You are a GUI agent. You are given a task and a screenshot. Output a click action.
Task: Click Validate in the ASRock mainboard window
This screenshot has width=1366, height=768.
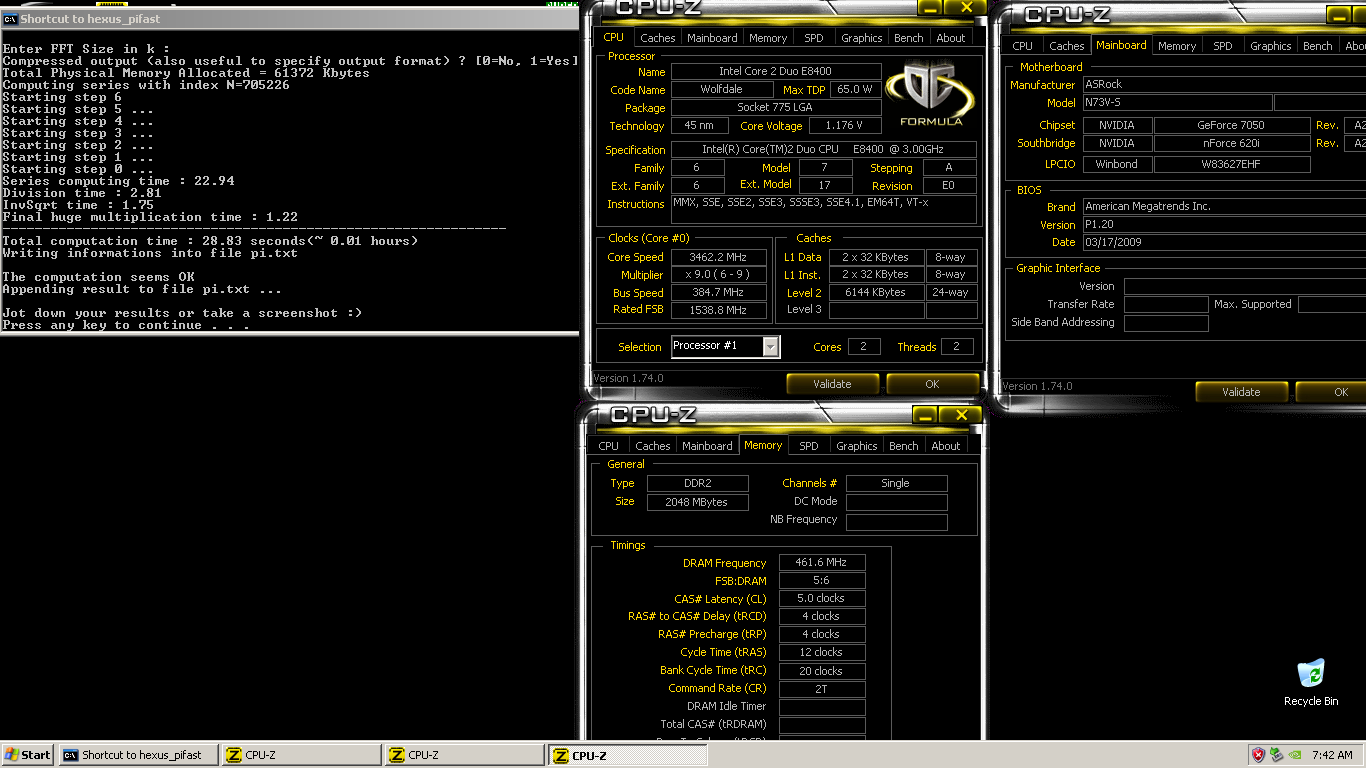pyautogui.click(x=1241, y=392)
